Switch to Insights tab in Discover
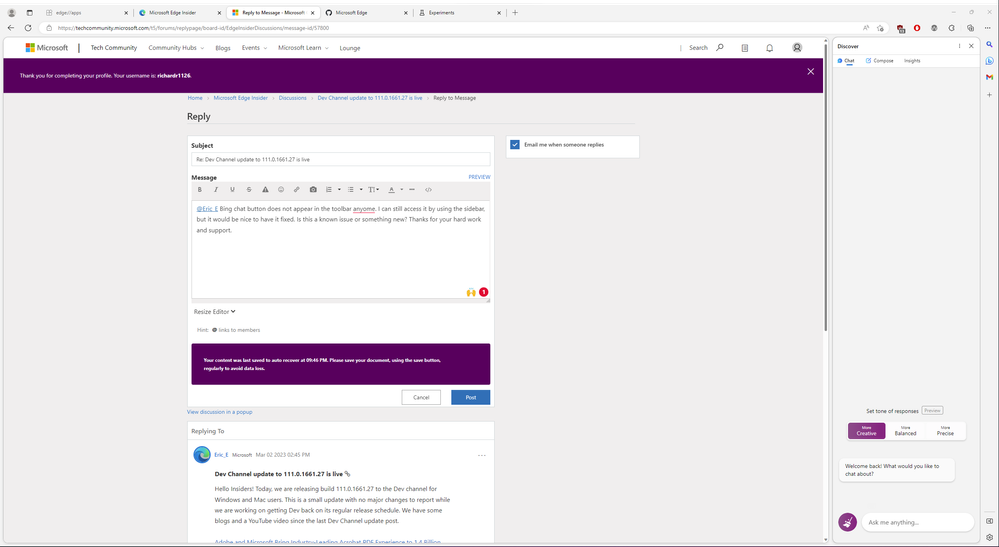The width and height of the screenshot is (999, 547). pos(912,60)
